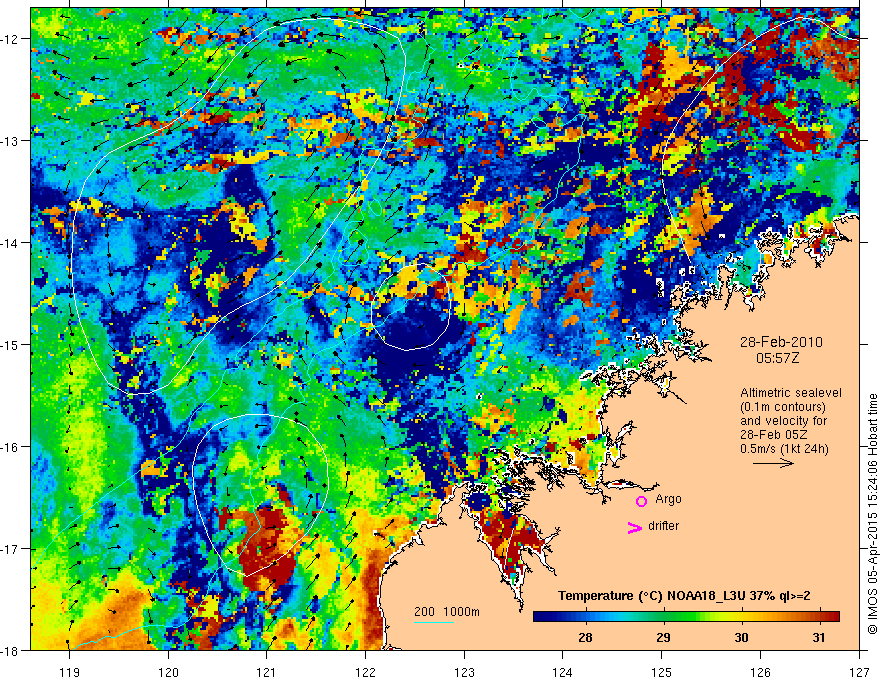Click the 'Argo' legend label

click(668, 499)
